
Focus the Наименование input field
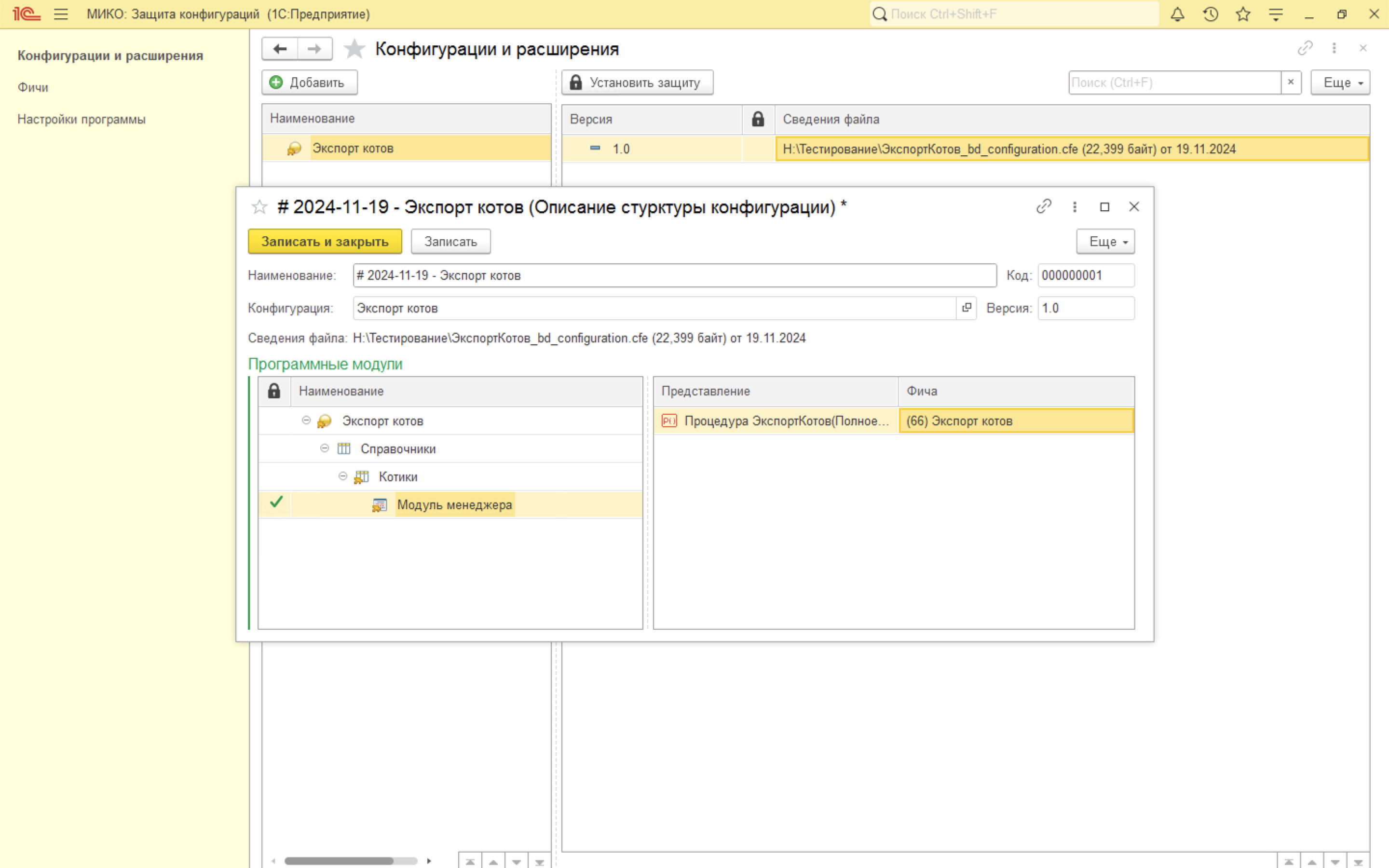[x=674, y=275]
